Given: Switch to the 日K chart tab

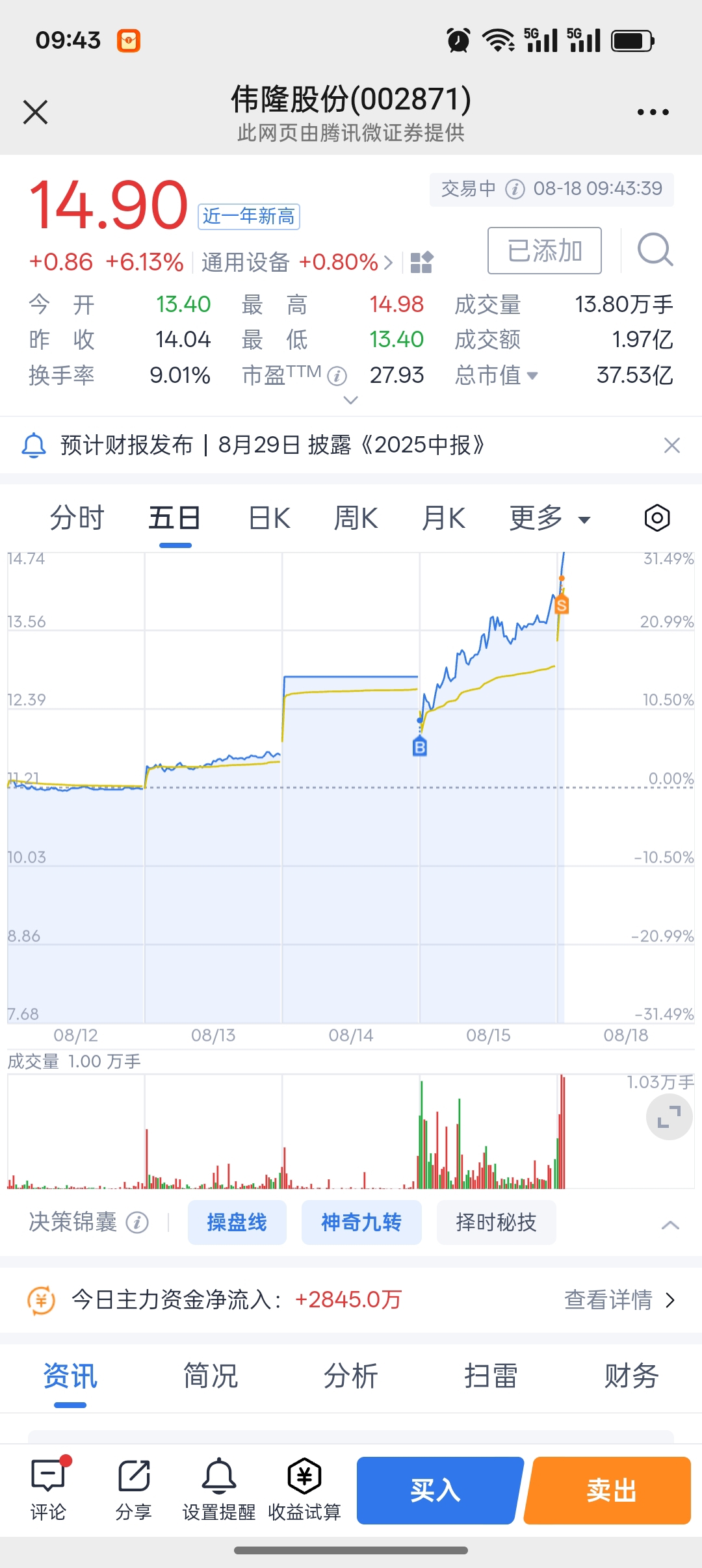Looking at the screenshot, I should click(269, 519).
